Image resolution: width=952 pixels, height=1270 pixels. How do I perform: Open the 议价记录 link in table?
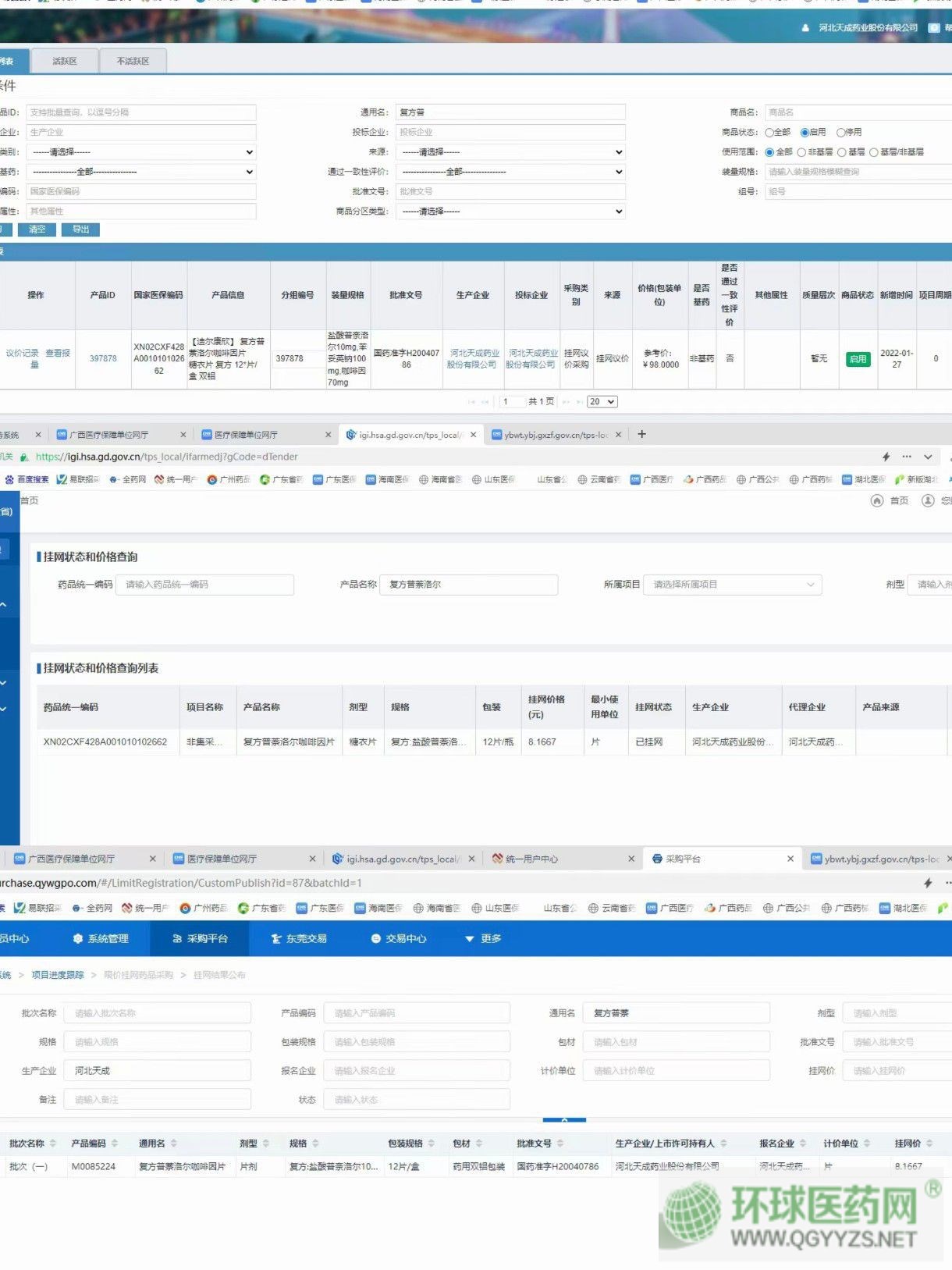tap(22, 353)
